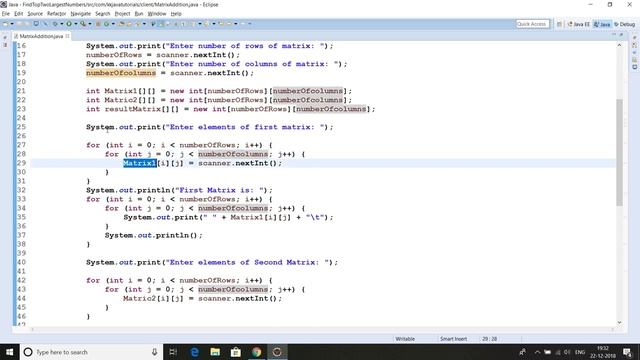
Task: Click the Eclipse taskbar icon
Action: click(277, 352)
